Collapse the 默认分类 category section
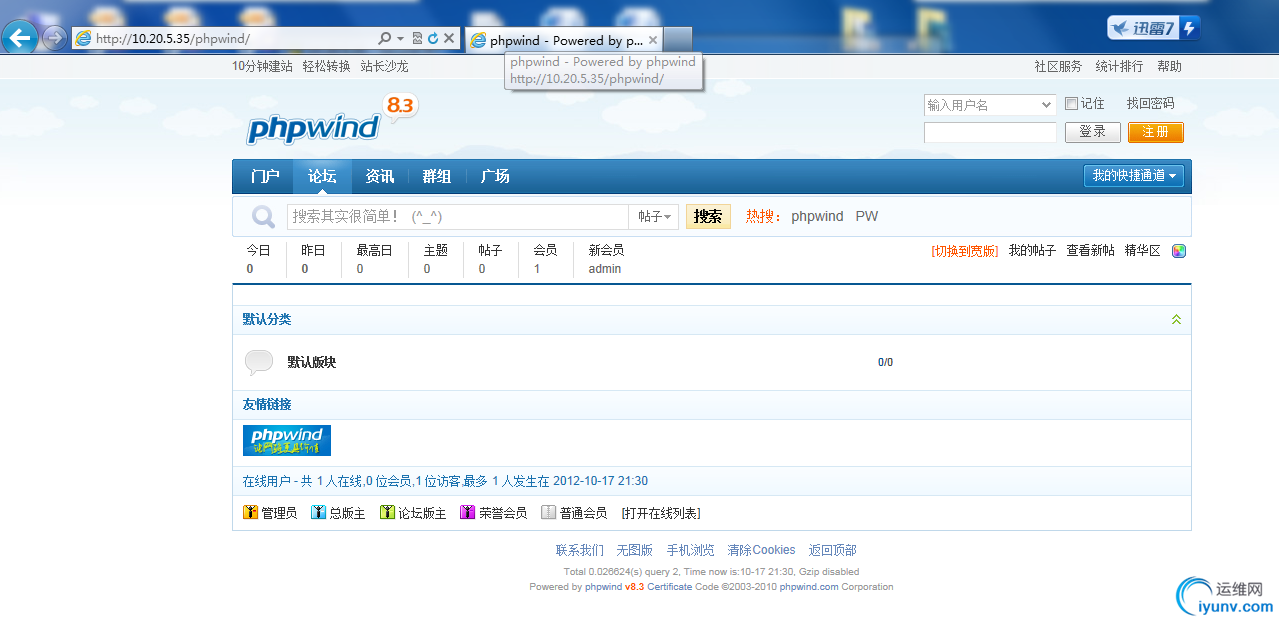The height and width of the screenshot is (623, 1279). click(x=1176, y=320)
